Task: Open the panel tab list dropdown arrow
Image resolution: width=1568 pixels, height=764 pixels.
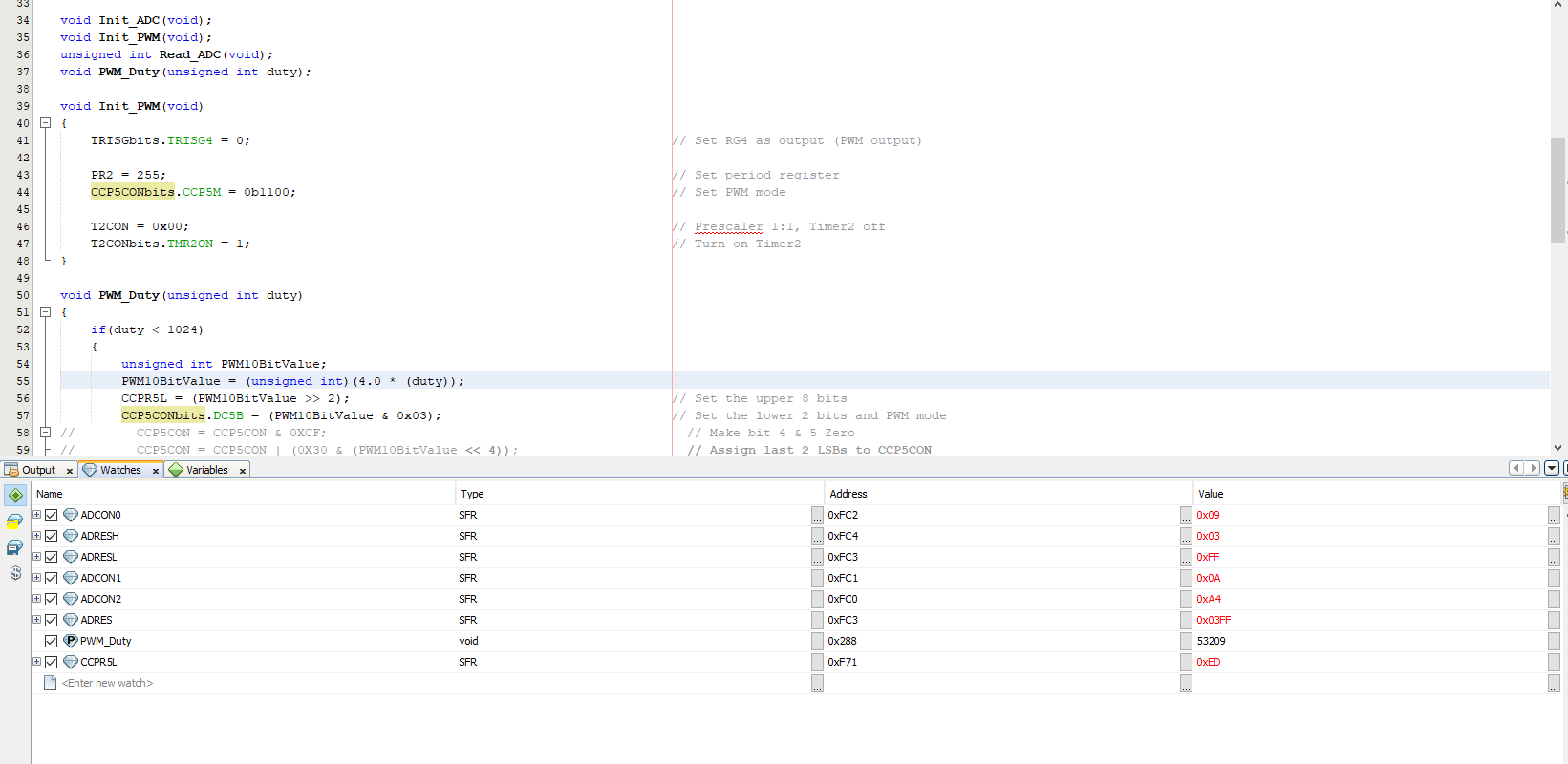Action: 1552,468
